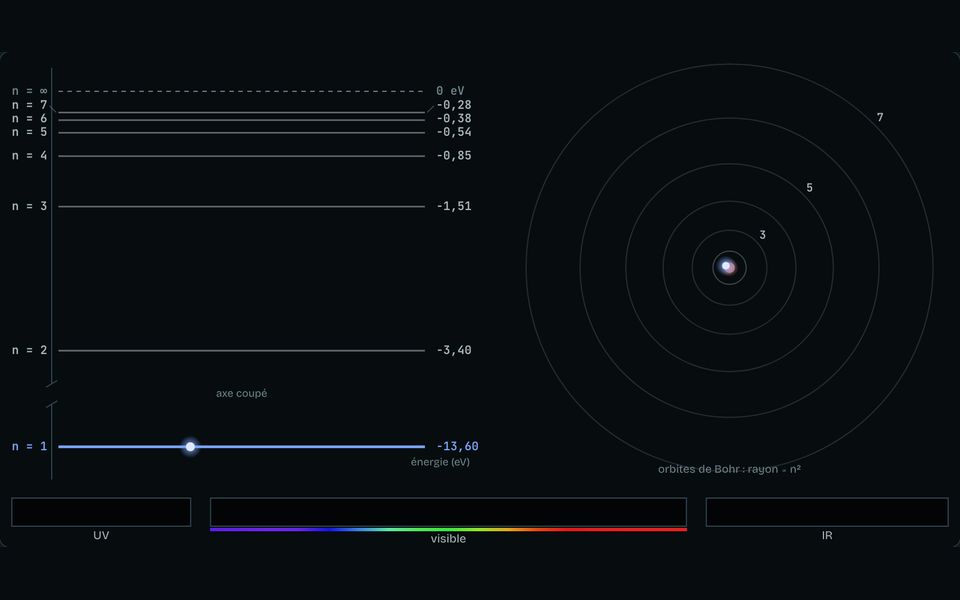Click the "IR" band label
960x600 pixels.
(x=827, y=536)
